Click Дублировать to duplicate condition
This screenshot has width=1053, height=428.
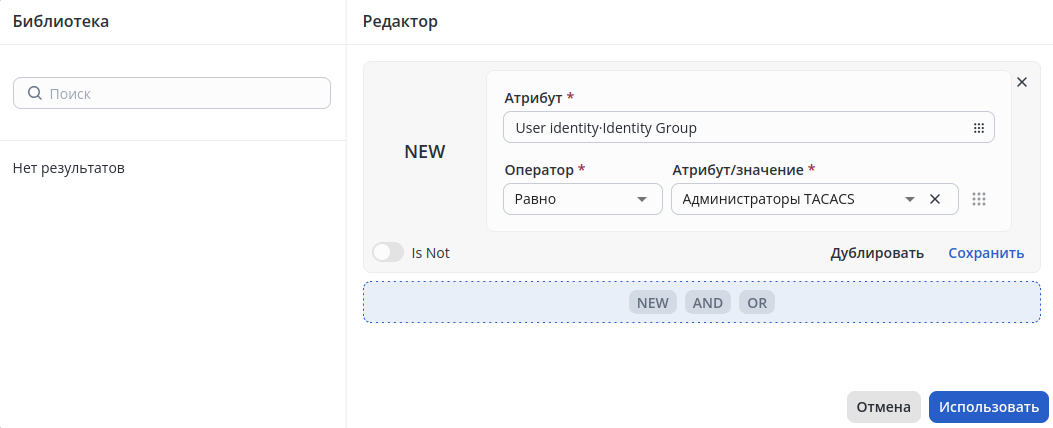pos(877,253)
